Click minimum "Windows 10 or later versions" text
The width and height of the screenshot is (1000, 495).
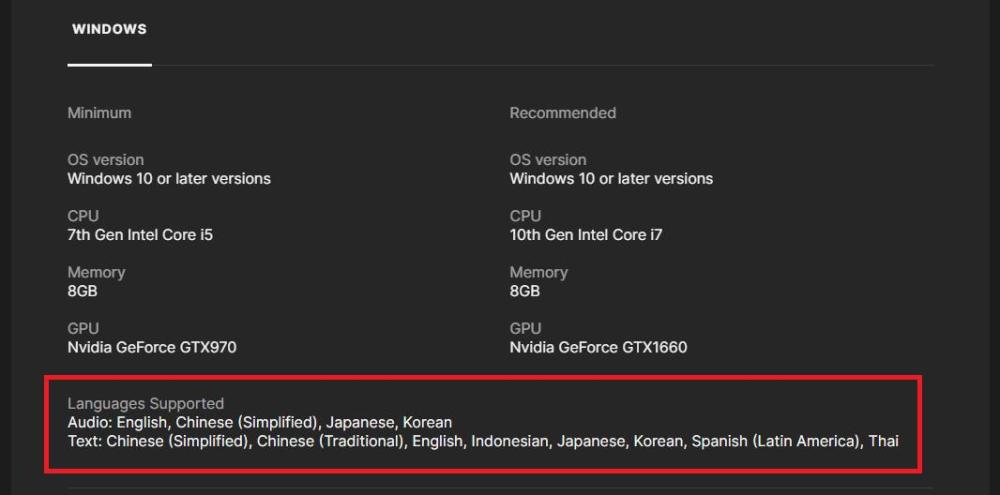pos(169,179)
